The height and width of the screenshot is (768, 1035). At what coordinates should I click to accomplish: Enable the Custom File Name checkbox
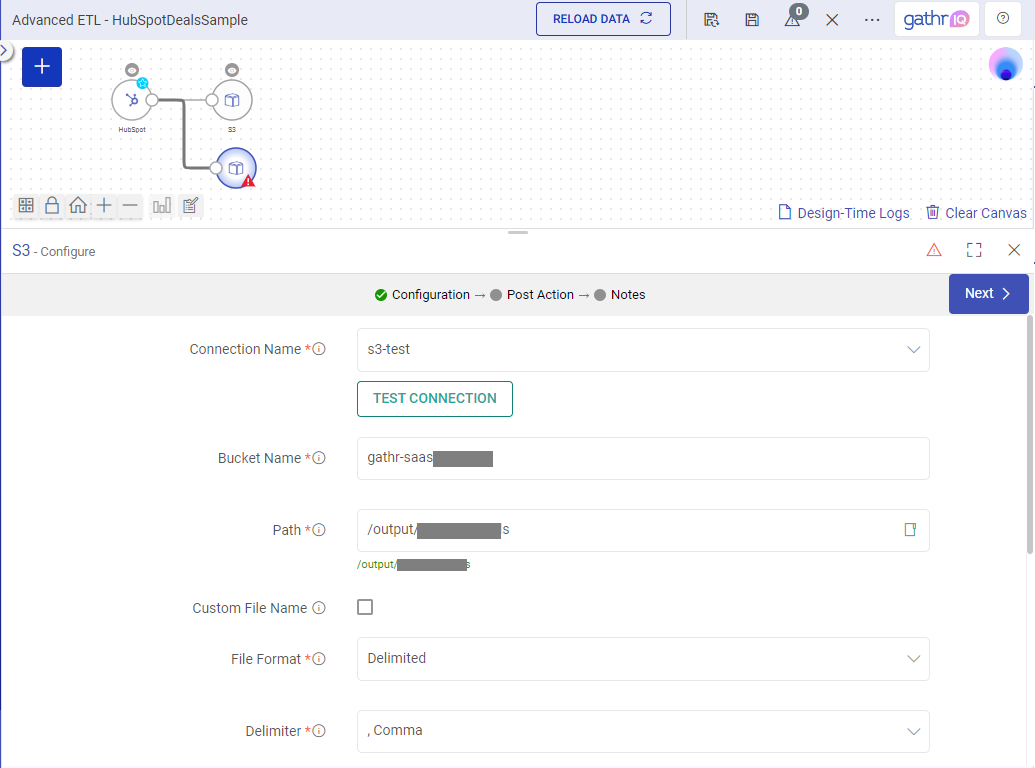point(365,607)
